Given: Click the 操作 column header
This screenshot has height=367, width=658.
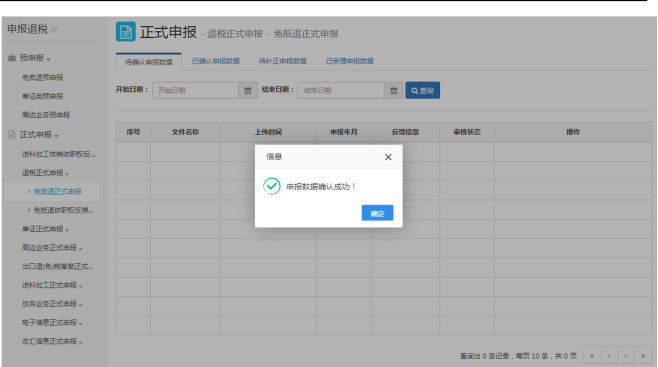Looking at the screenshot, I should (573, 132).
